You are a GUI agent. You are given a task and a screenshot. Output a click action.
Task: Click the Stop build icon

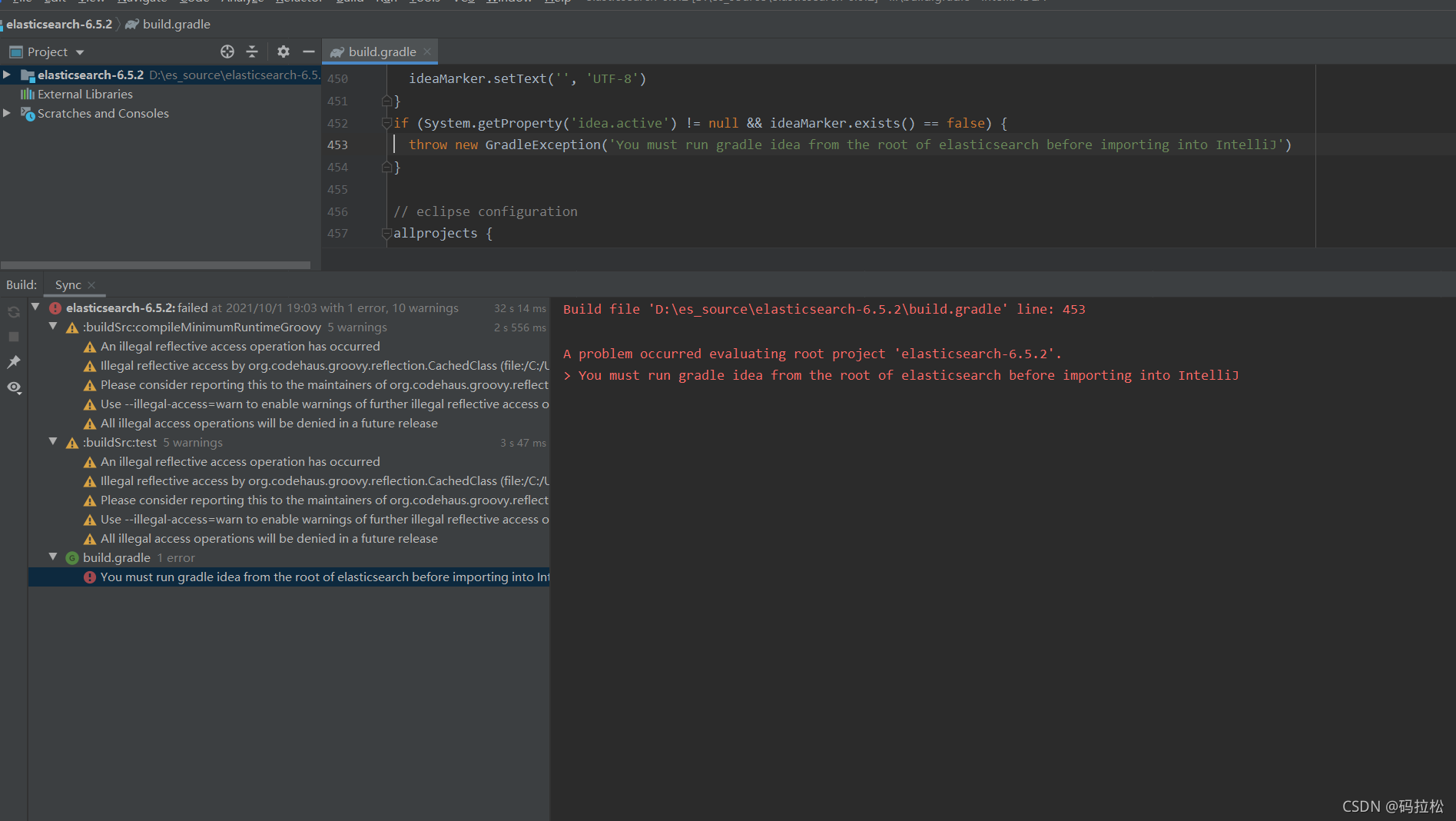coord(14,337)
